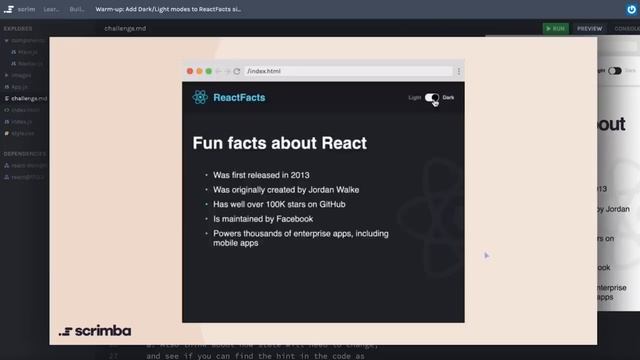Toggle the dark mode switch in preview pane

615,71
